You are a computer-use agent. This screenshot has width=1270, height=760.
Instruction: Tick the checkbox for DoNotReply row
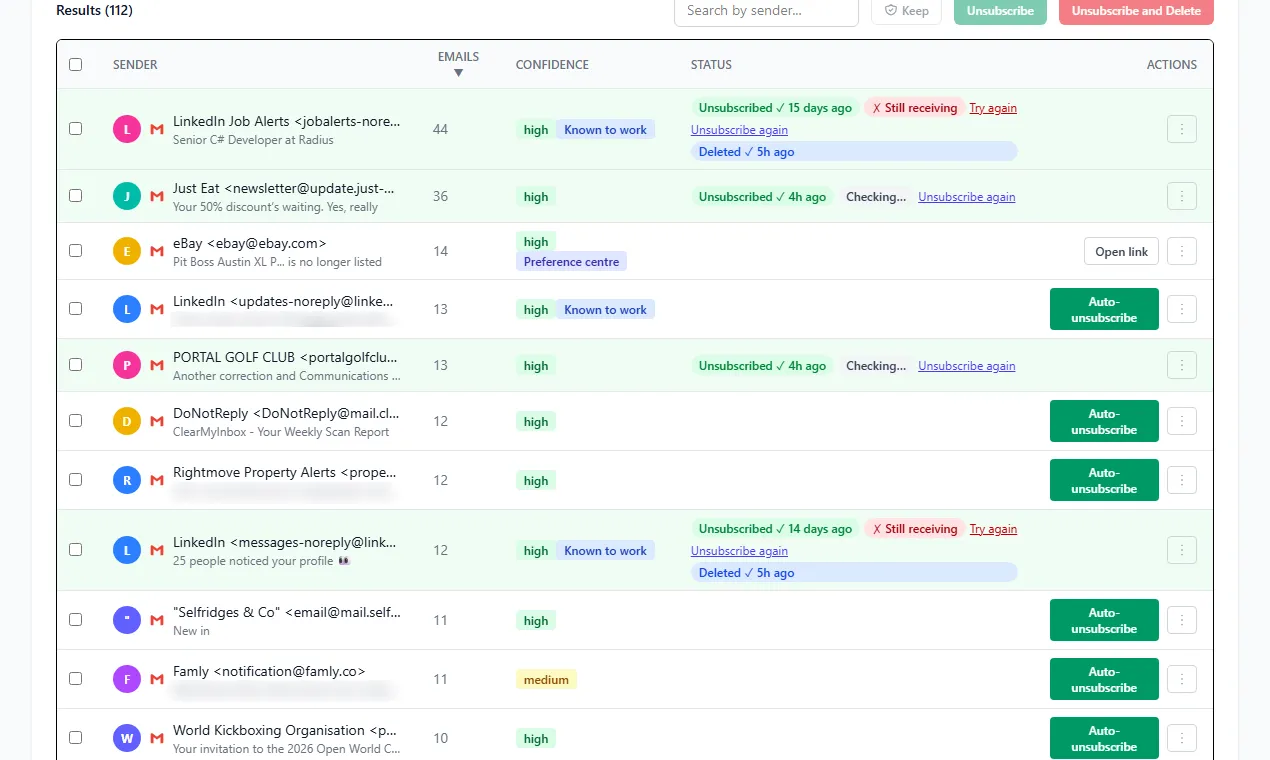coord(76,421)
